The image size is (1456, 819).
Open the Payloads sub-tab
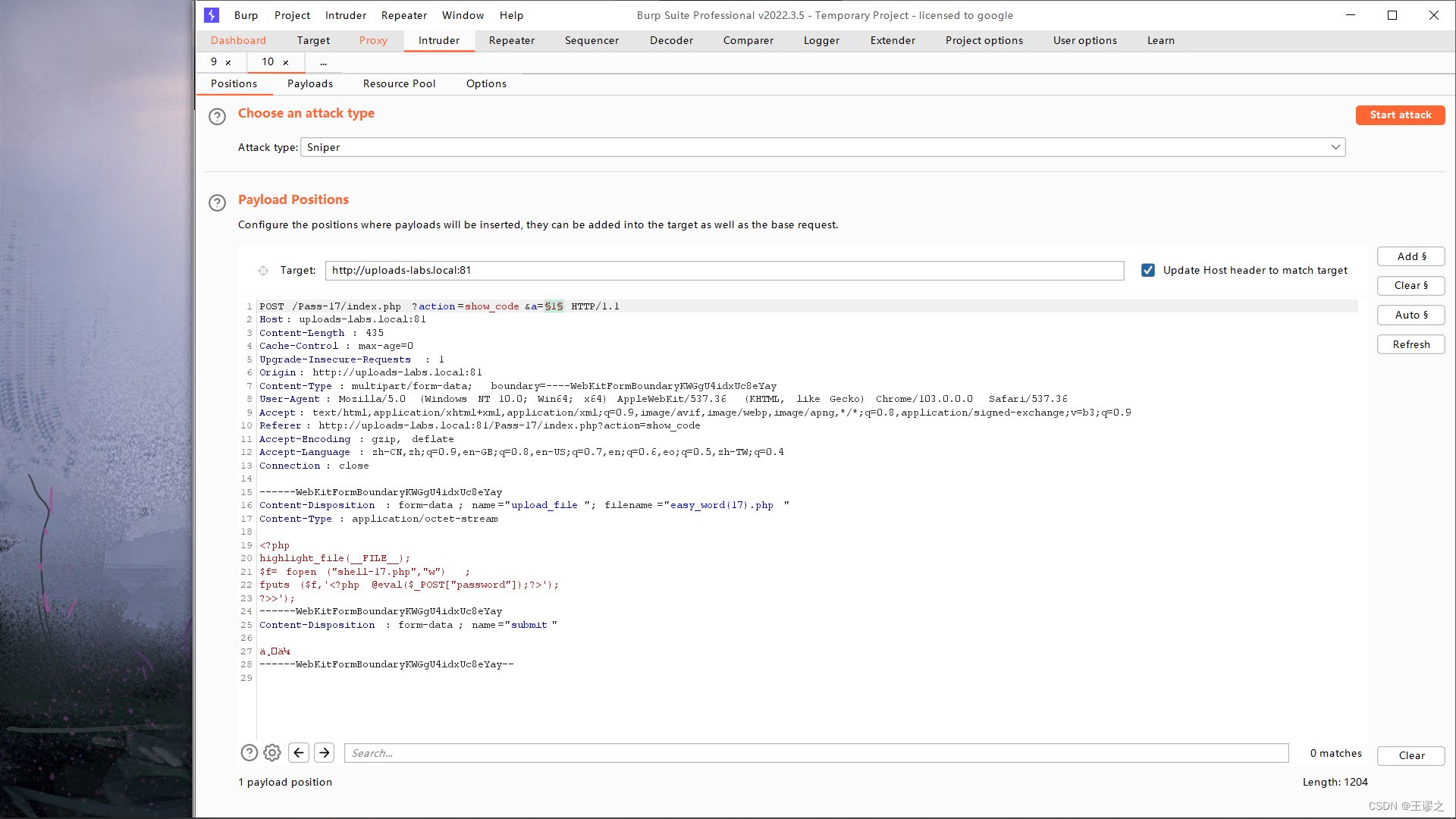point(309,83)
